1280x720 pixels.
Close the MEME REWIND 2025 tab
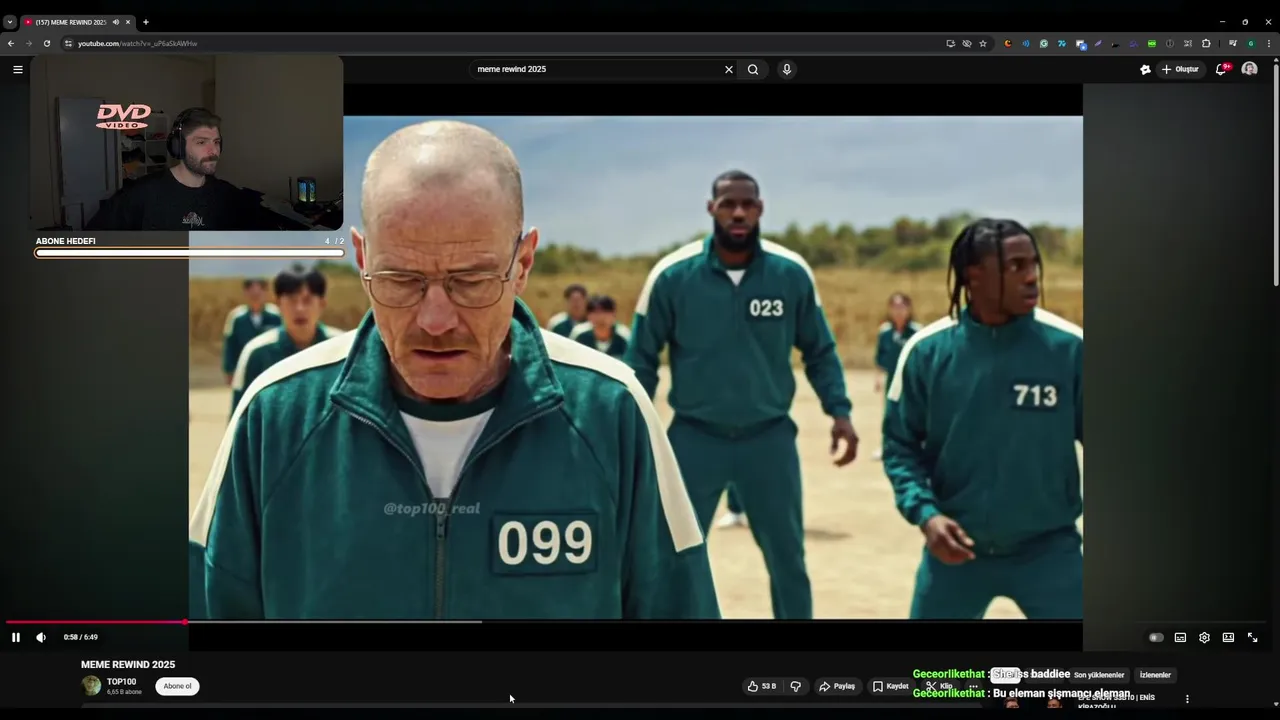tap(128, 22)
